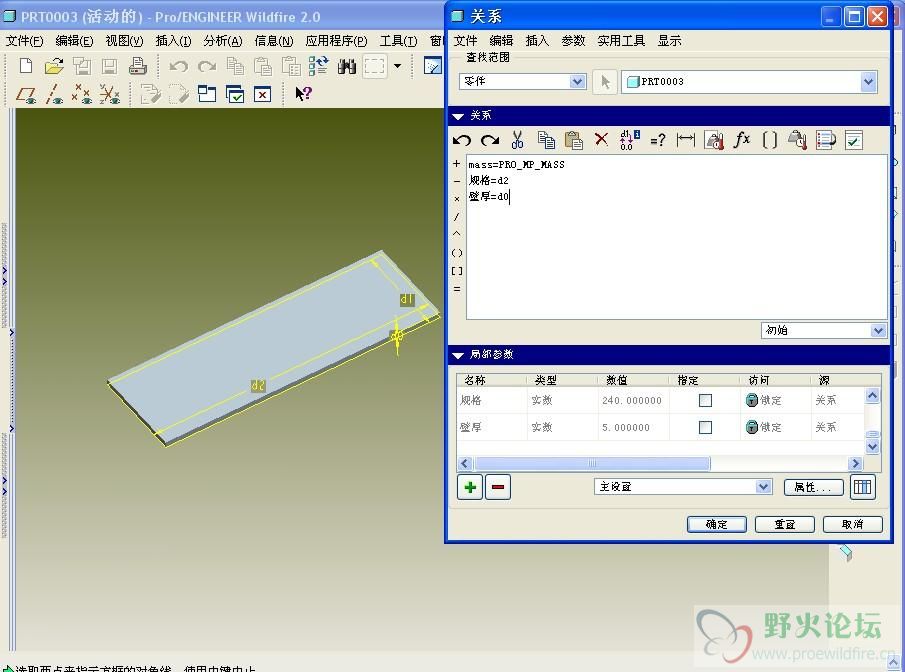Viewport: 905px width, 672px height.
Task: Click the selection arrow beside 零件 dropdown
Action: click(605, 82)
